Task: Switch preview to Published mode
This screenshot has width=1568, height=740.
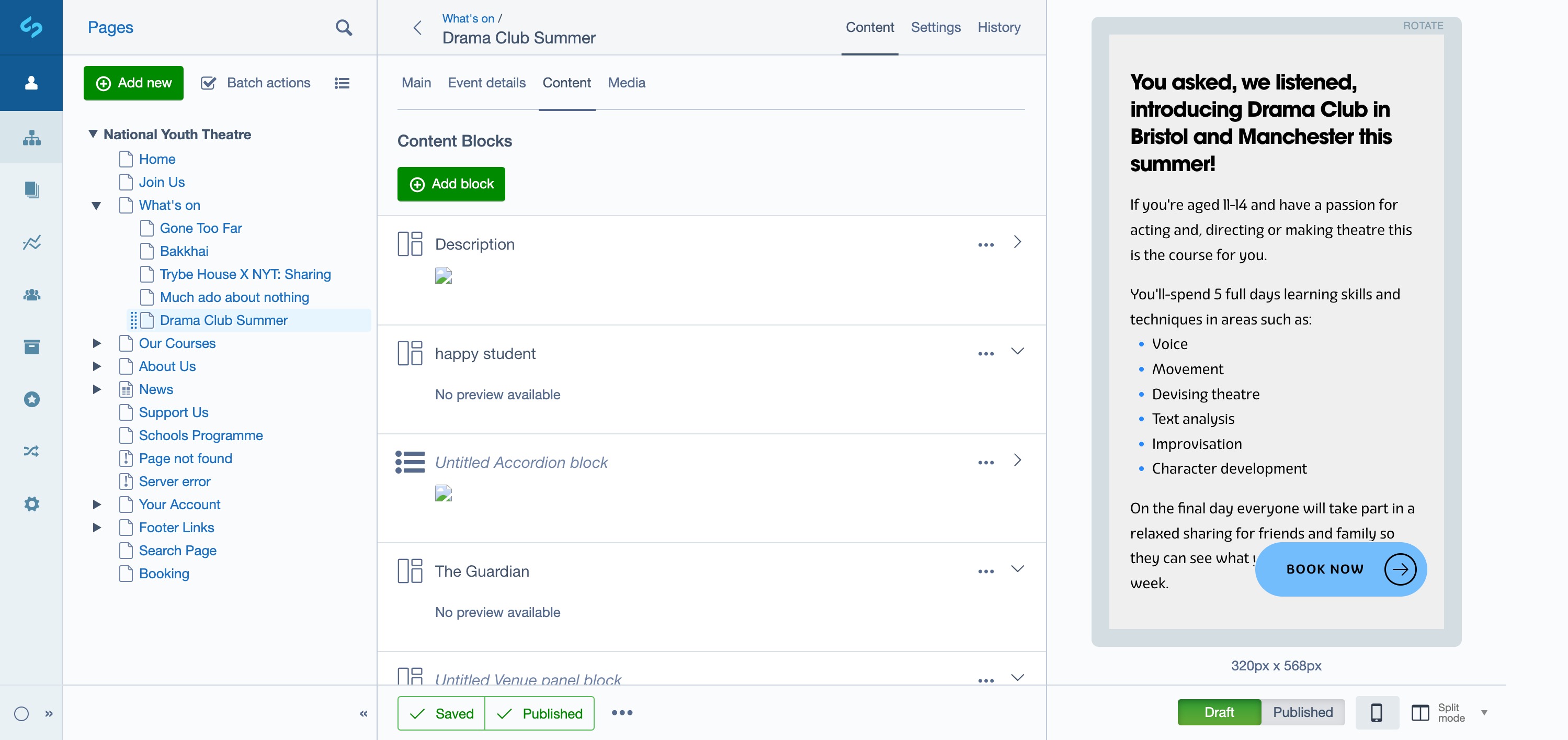Action: [x=1303, y=713]
